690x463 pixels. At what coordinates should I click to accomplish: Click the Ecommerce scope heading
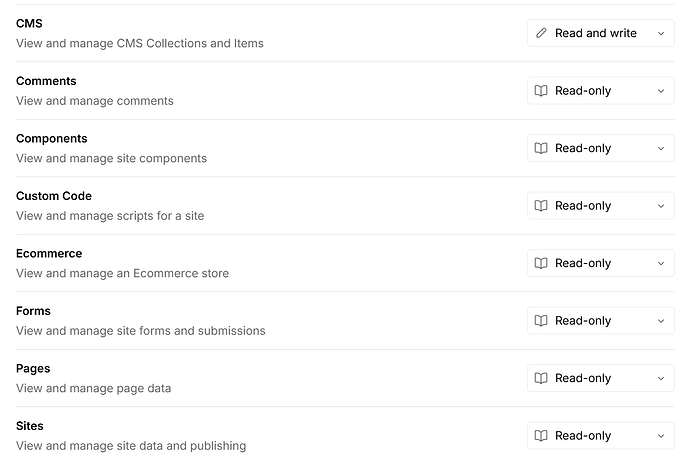pyautogui.click(x=49, y=254)
